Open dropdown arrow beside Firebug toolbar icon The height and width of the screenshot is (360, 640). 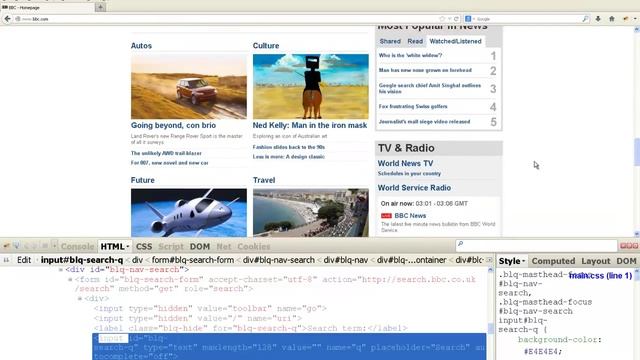(635, 19)
